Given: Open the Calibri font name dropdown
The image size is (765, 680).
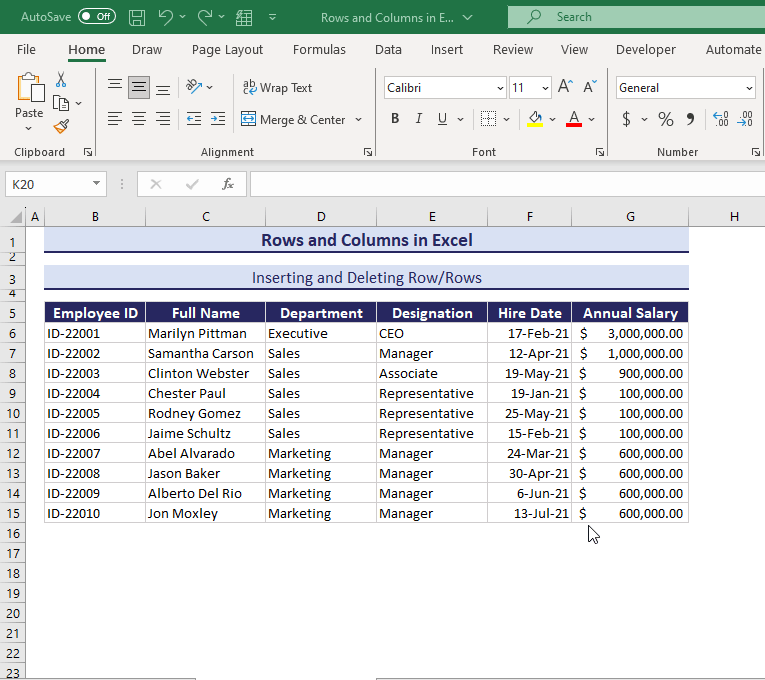Looking at the screenshot, I should coord(500,88).
